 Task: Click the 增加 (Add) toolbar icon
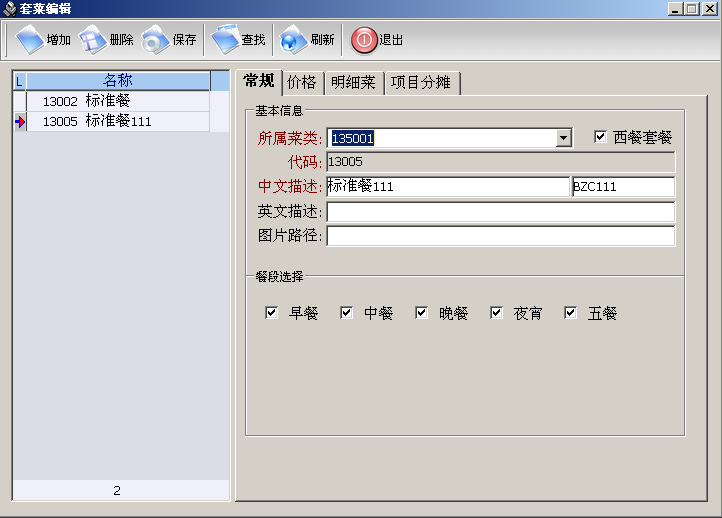[x=43, y=40]
